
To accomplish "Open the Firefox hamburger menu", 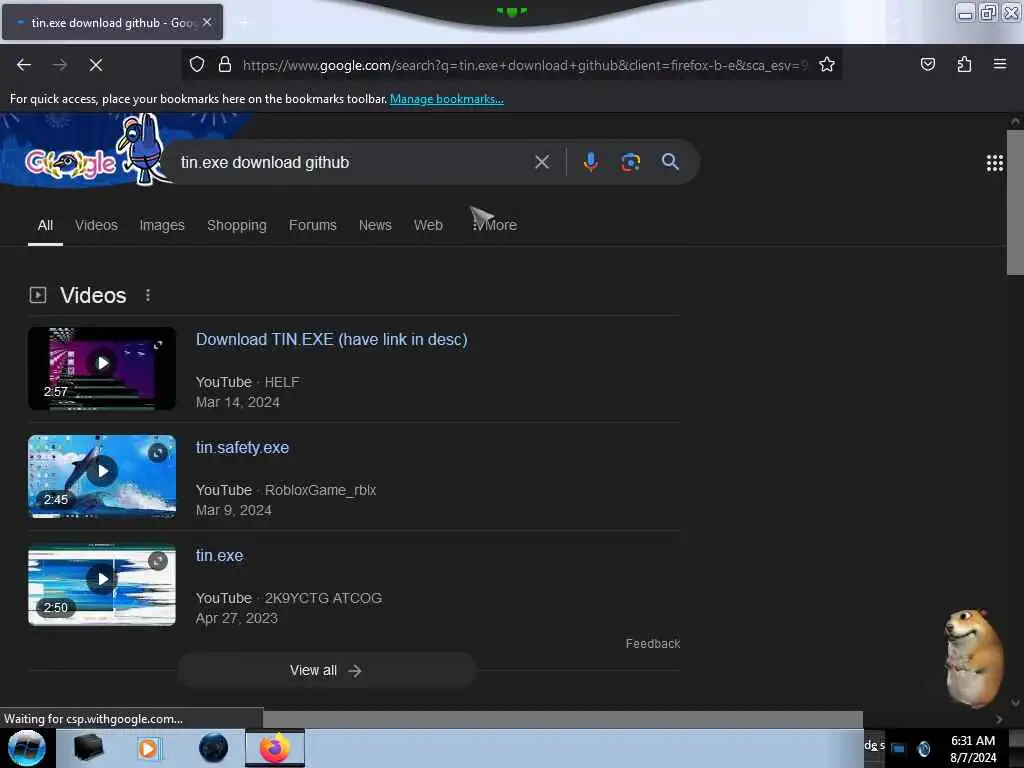I will point(999,64).
